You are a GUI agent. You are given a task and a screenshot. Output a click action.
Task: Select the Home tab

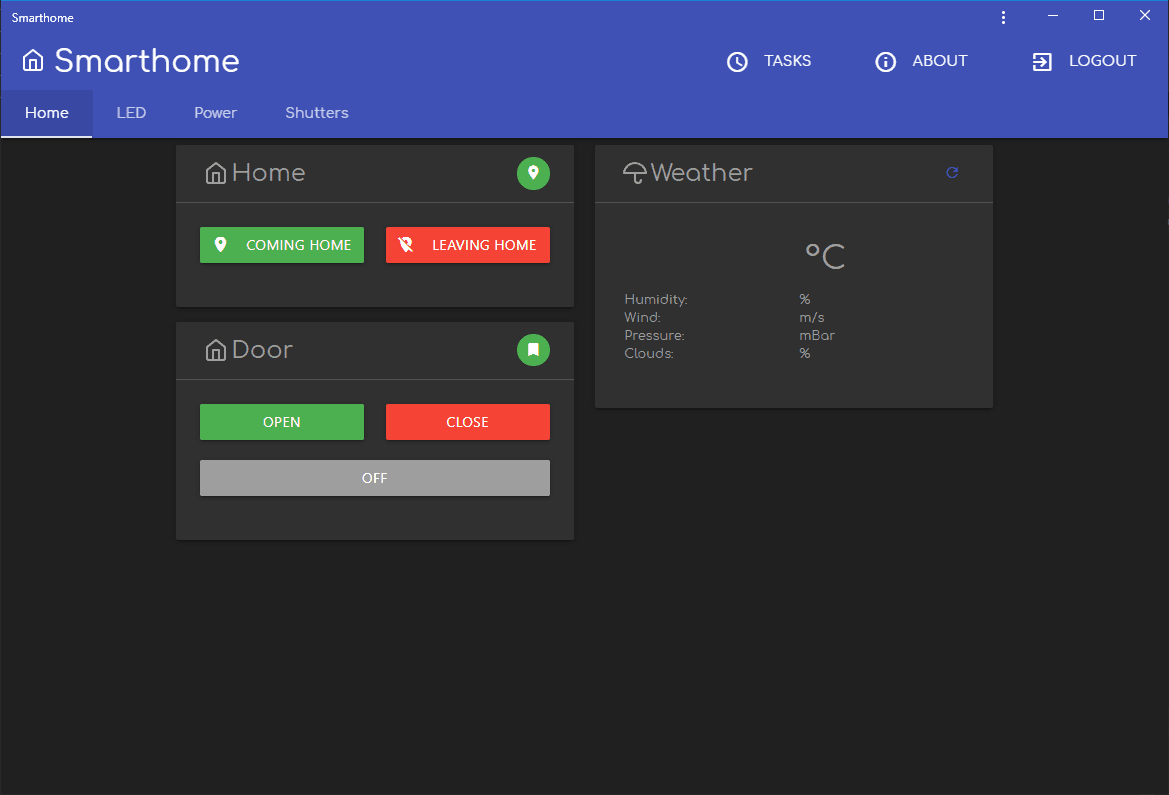(x=47, y=113)
